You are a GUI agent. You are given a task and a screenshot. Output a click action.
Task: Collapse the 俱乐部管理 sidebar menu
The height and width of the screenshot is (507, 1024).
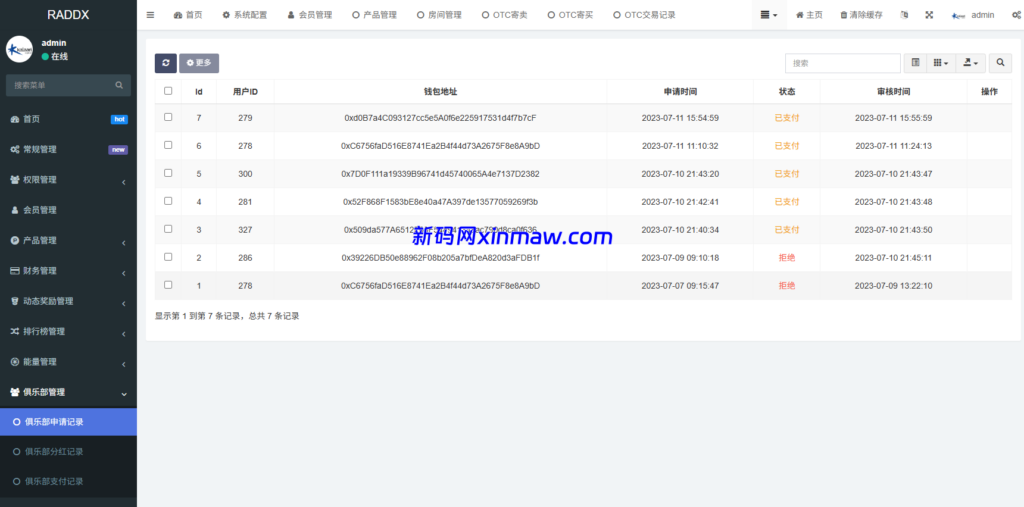coord(68,392)
